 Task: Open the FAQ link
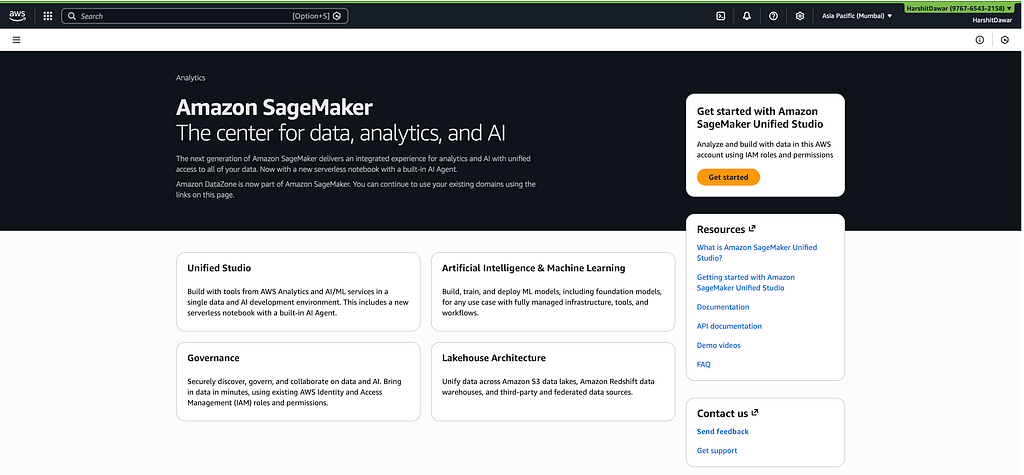pos(703,365)
